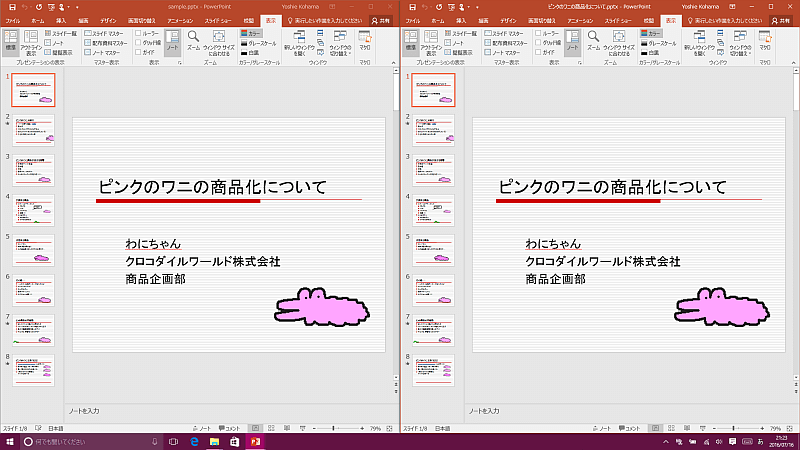
Task: Click Redo icon in sample.pptx window
Action: 39,7
